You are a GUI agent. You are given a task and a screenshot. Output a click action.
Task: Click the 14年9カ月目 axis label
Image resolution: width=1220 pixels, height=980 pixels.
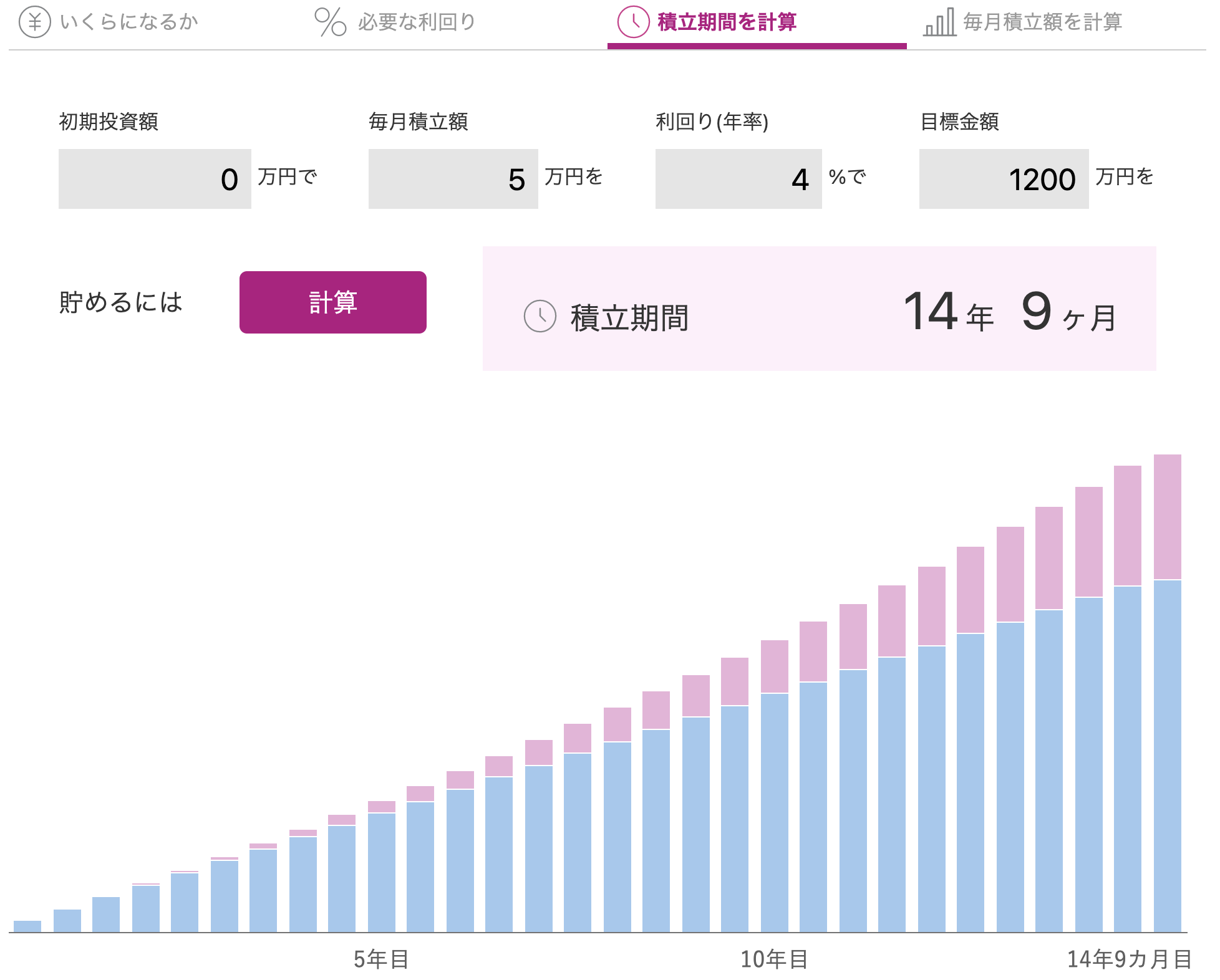click(1130, 959)
